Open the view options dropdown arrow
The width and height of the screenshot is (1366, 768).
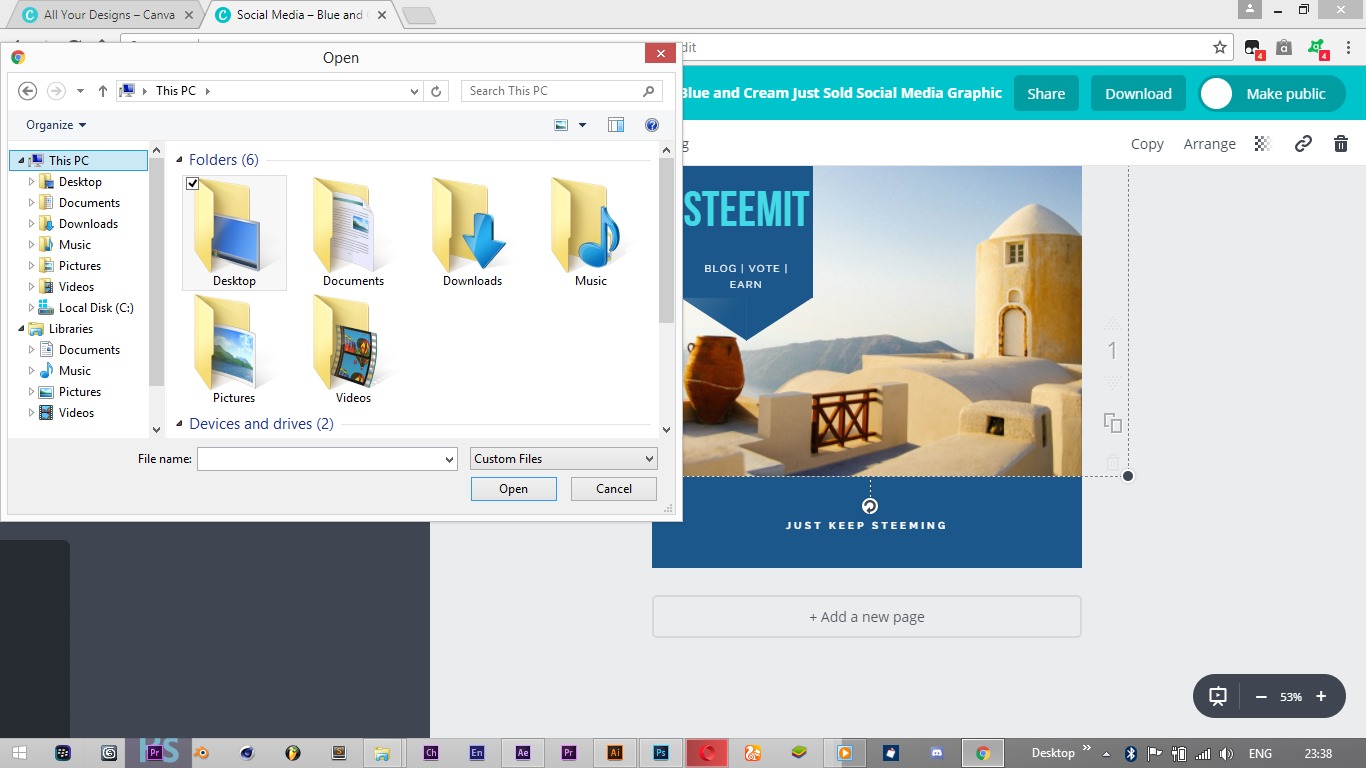(583, 125)
